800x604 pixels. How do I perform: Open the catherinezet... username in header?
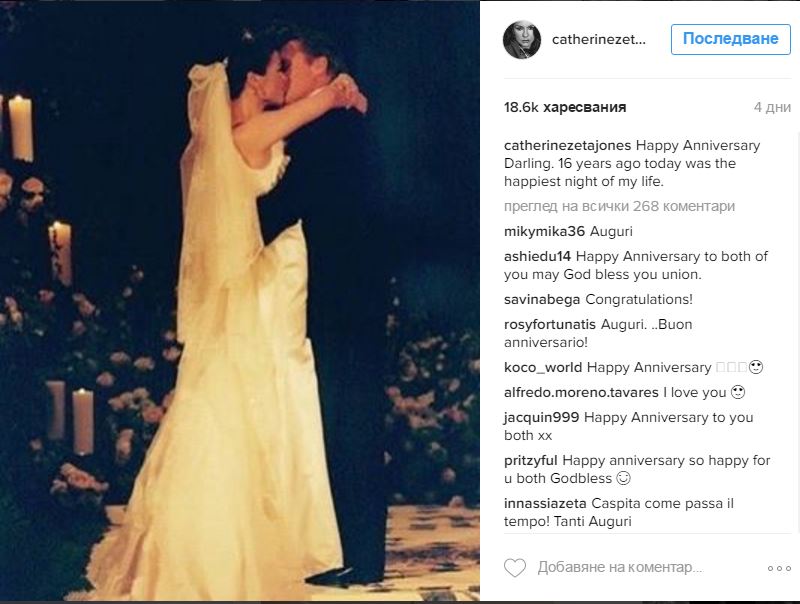click(598, 39)
